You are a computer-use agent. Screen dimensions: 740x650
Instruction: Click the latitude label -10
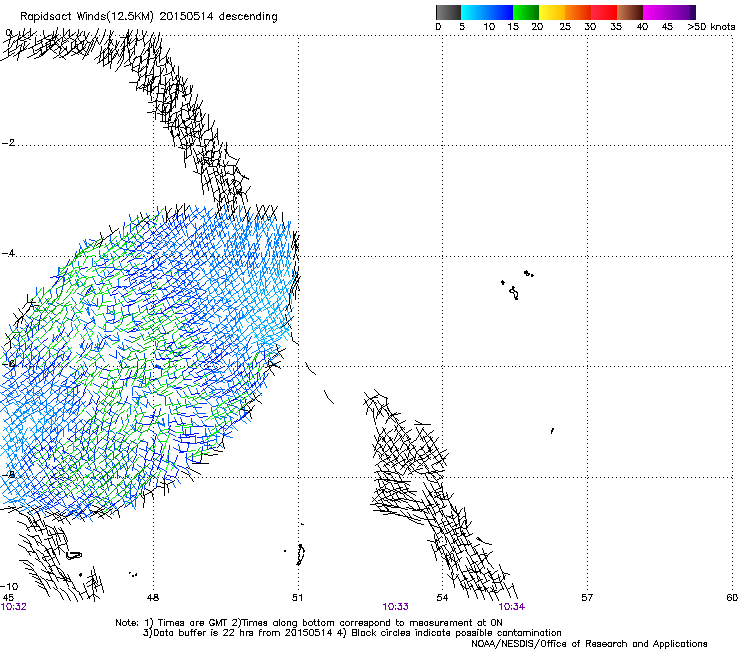10,586
